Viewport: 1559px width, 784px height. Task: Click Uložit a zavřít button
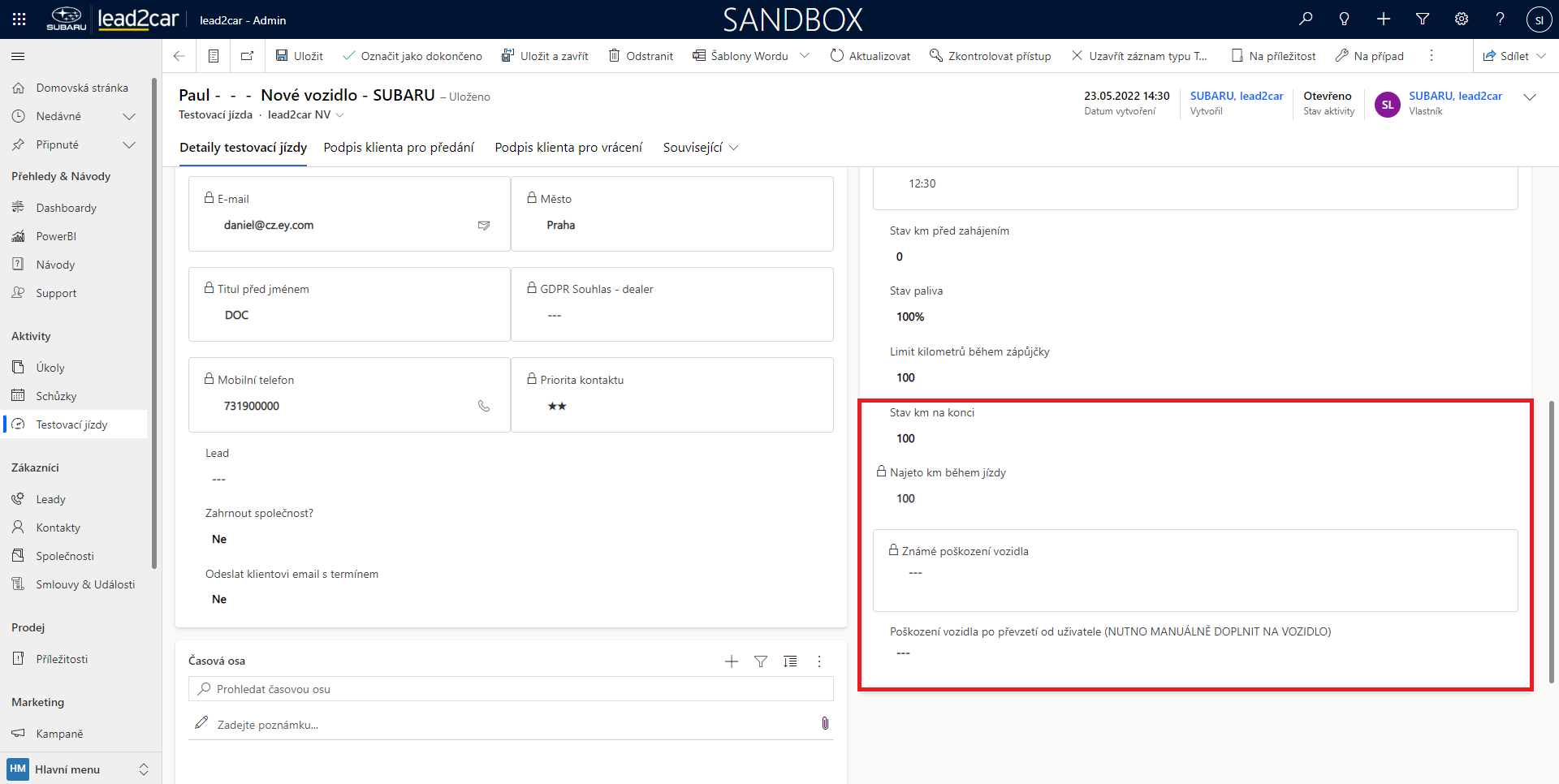coord(545,56)
